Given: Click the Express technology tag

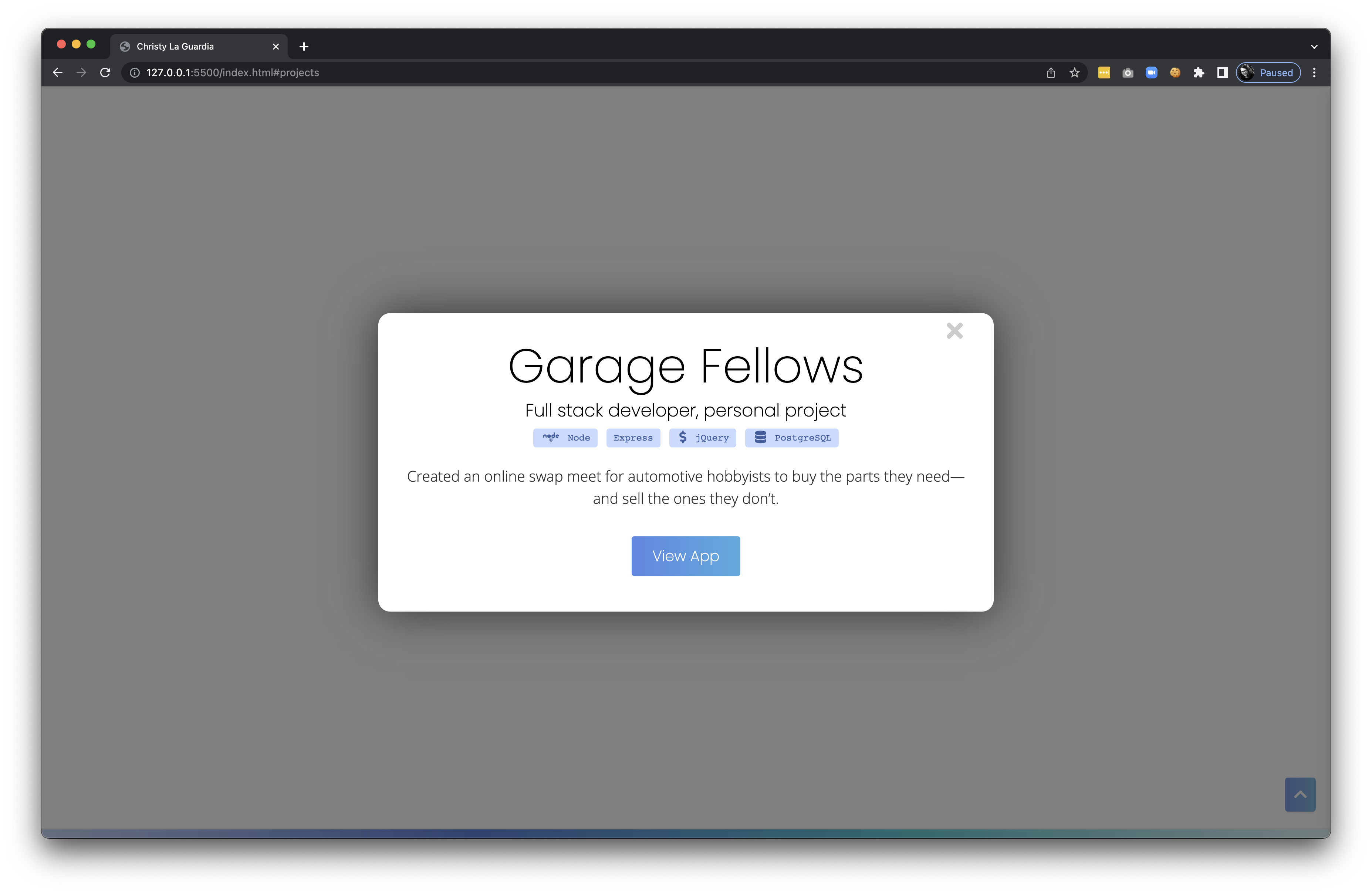Looking at the screenshot, I should [632, 438].
